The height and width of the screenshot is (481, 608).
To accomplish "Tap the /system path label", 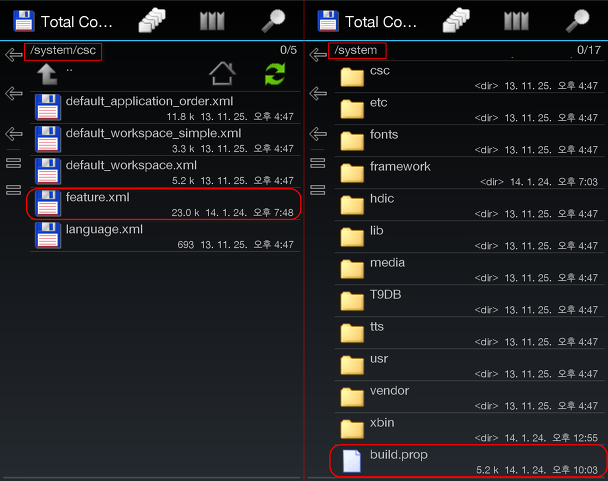I will click(x=356, y=50).
